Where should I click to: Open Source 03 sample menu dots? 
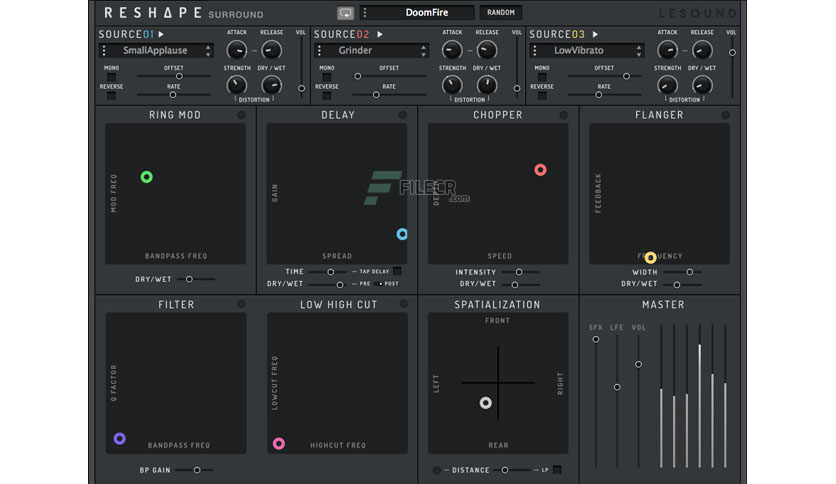coord(535,51)
